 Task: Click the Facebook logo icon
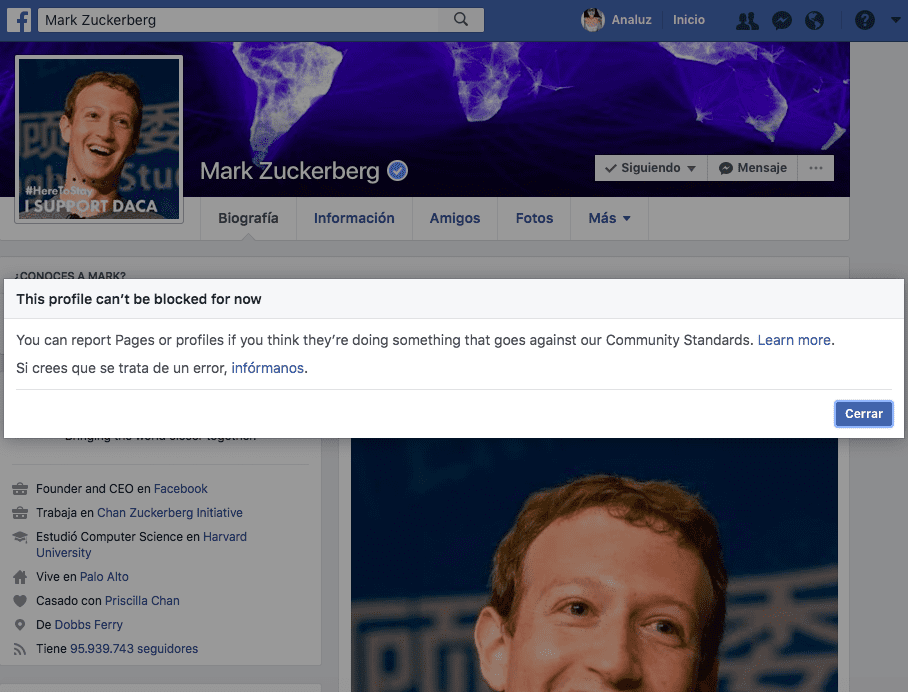pos(19,20)
